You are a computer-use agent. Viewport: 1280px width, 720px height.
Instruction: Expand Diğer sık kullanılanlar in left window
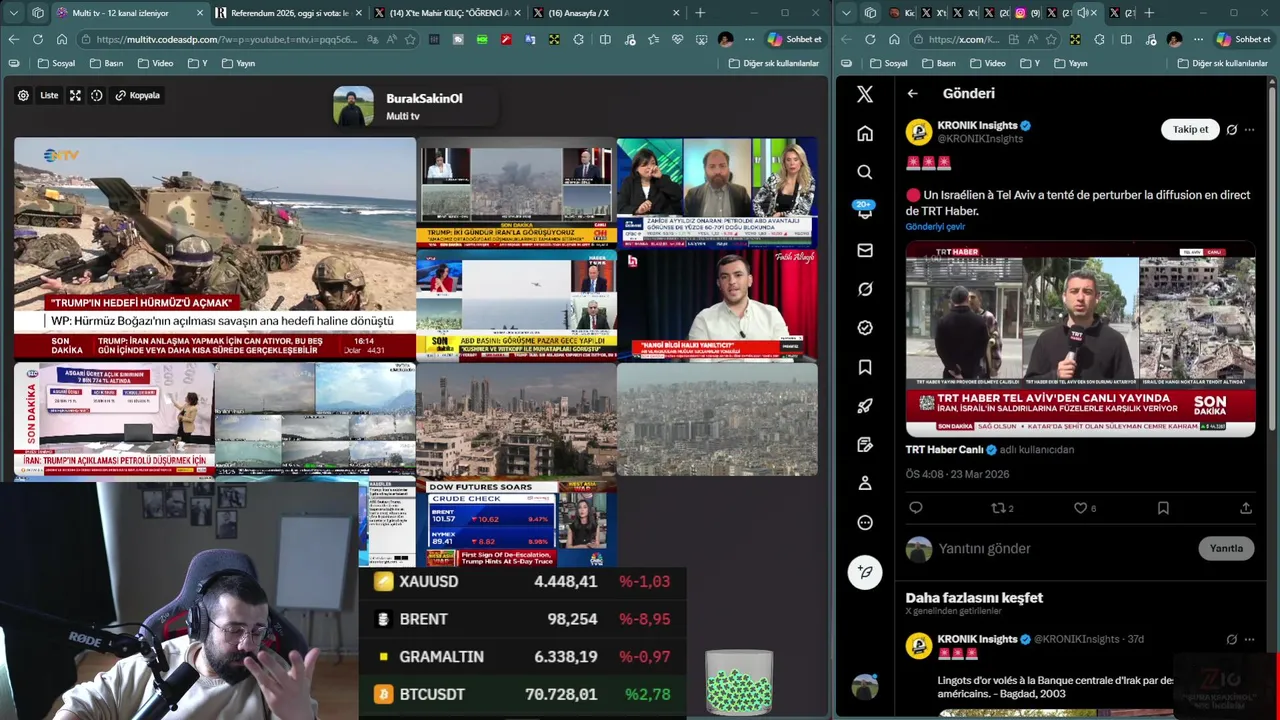[x=774, y=63]
